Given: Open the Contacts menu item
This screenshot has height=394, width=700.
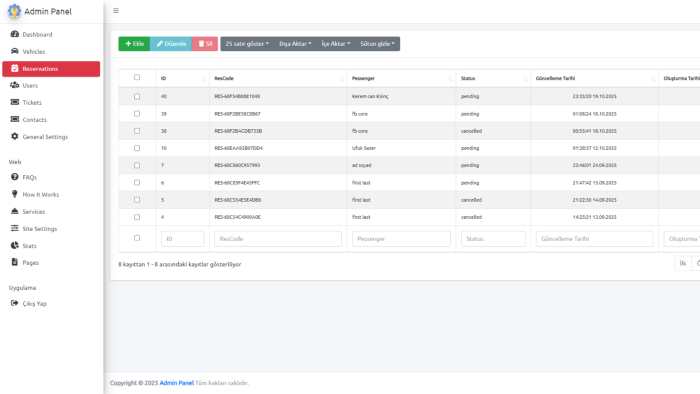Looking at the screenshot, I should coord(51,120).
